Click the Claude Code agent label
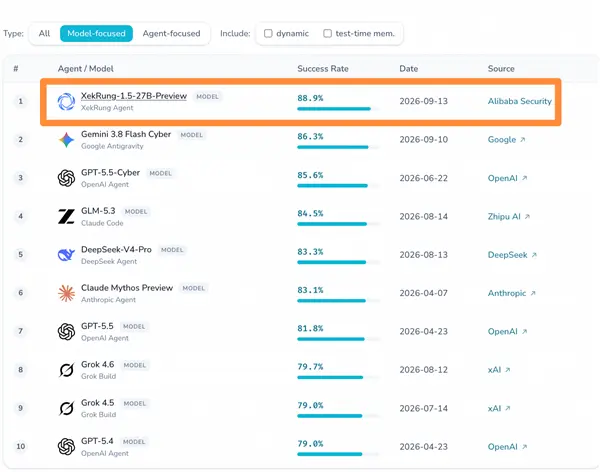Image resolution: width=600 pixels, height=472 pixels. click(x=102, y=223)
